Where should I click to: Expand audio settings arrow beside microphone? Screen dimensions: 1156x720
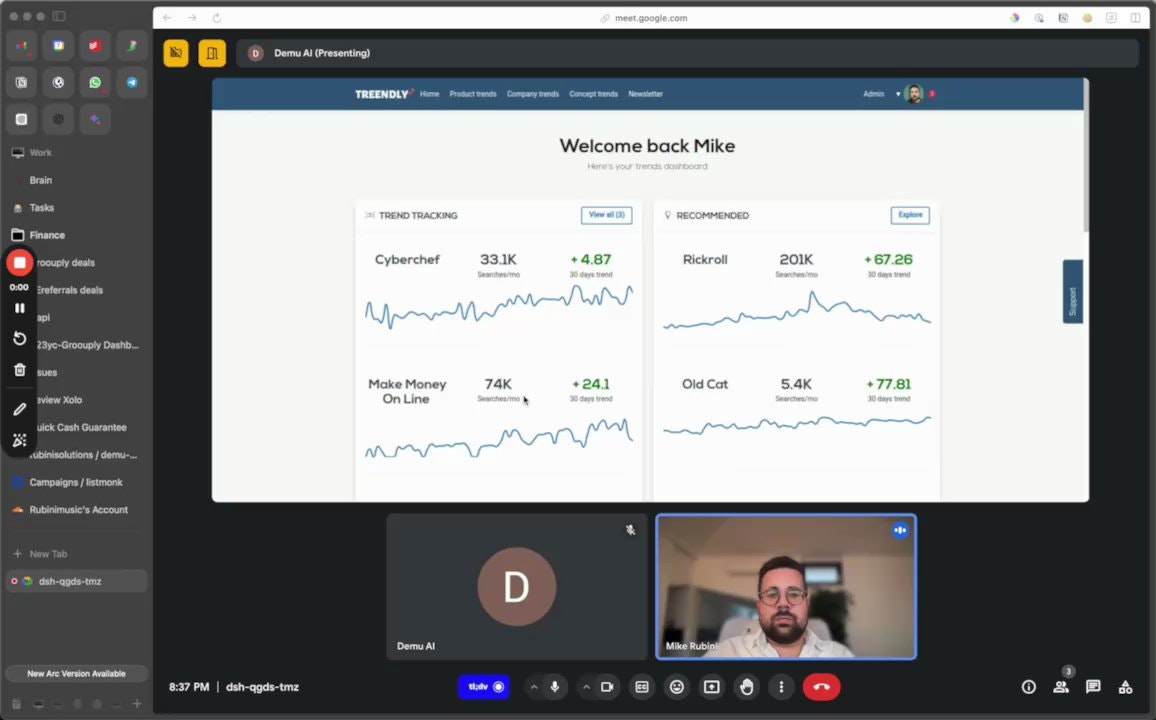pyautogui.click(x=533, y=687)
